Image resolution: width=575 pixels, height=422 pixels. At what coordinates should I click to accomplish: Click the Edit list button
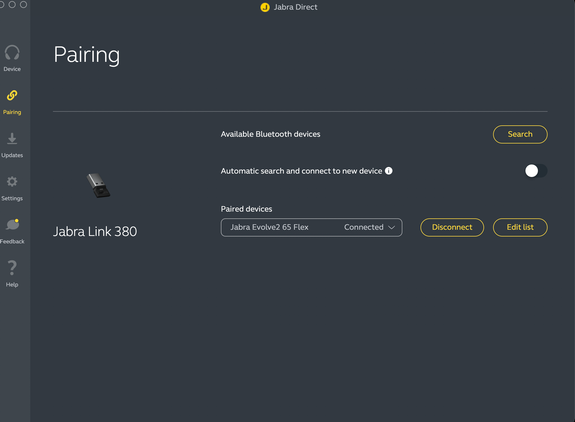point(520,227)
